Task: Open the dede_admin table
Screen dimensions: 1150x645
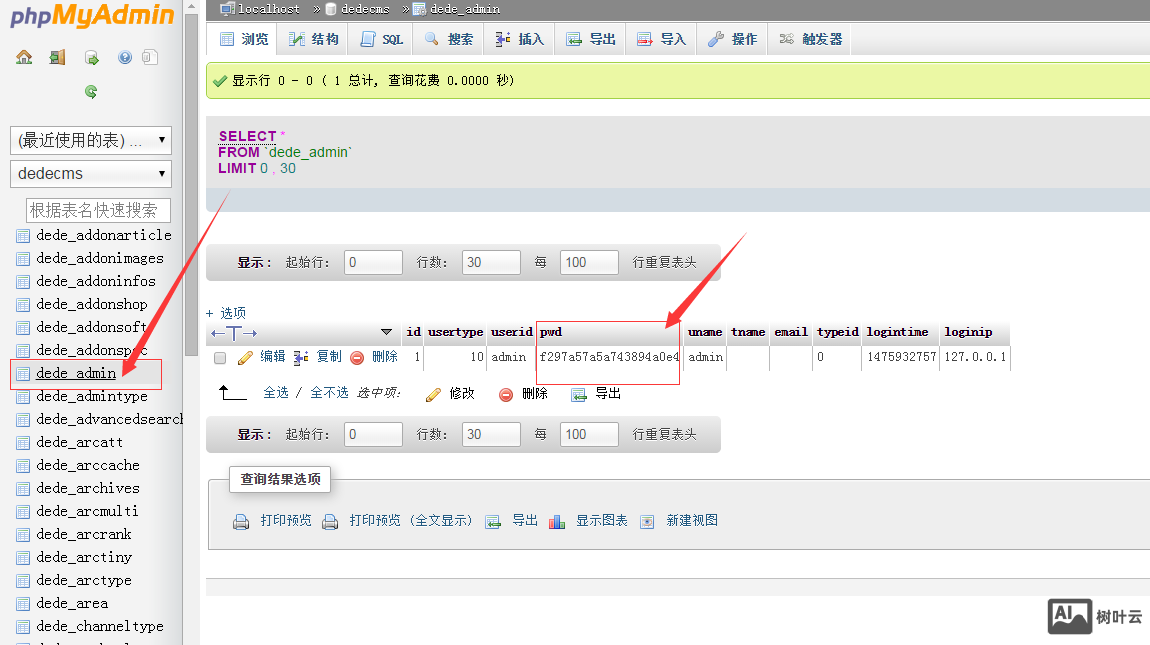Action: click(76, 373)
